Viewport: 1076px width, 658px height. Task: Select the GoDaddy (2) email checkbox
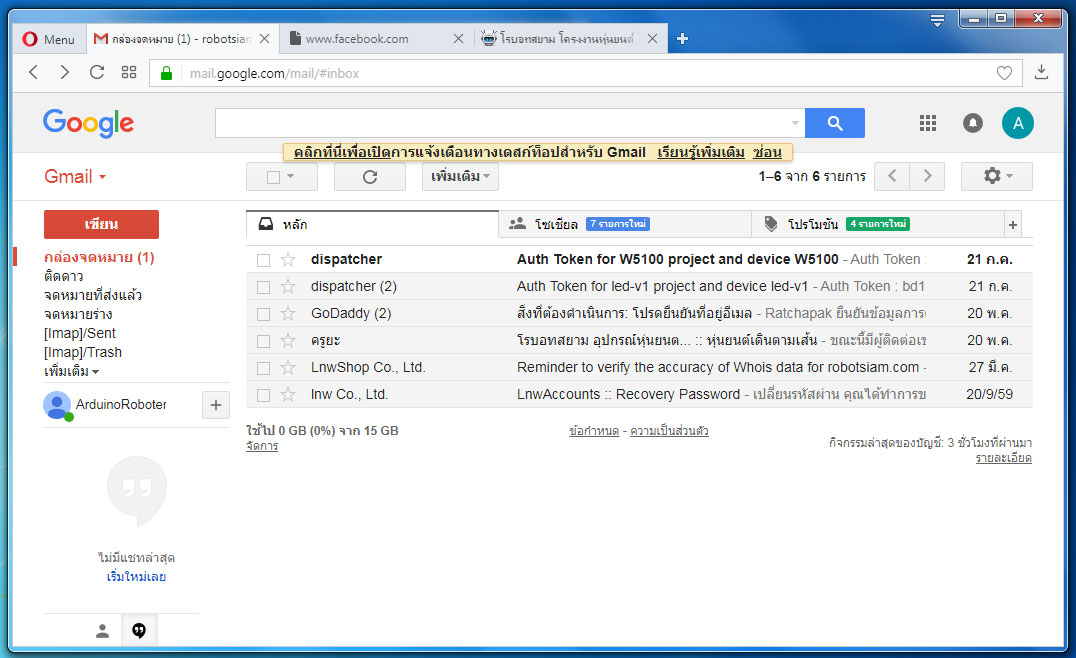coord(264,314)
